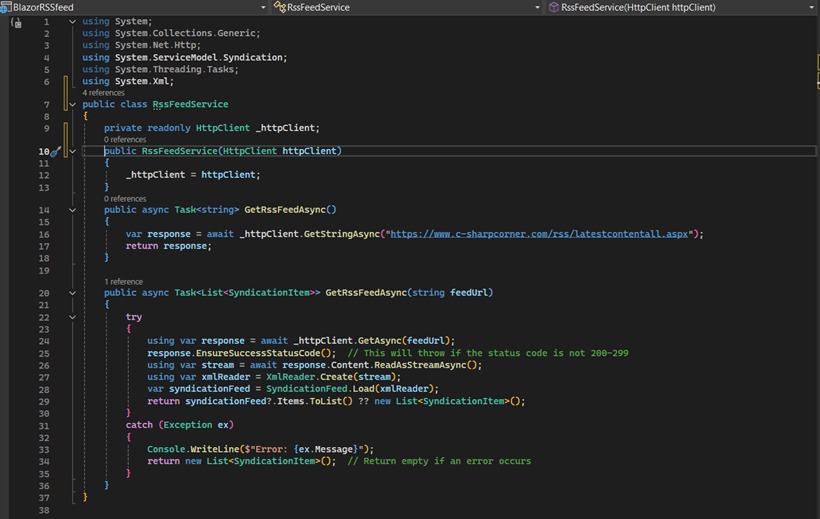Open the c-sharpcorner RSS feed URL link

pyautogui.click(x=539, y=234)
